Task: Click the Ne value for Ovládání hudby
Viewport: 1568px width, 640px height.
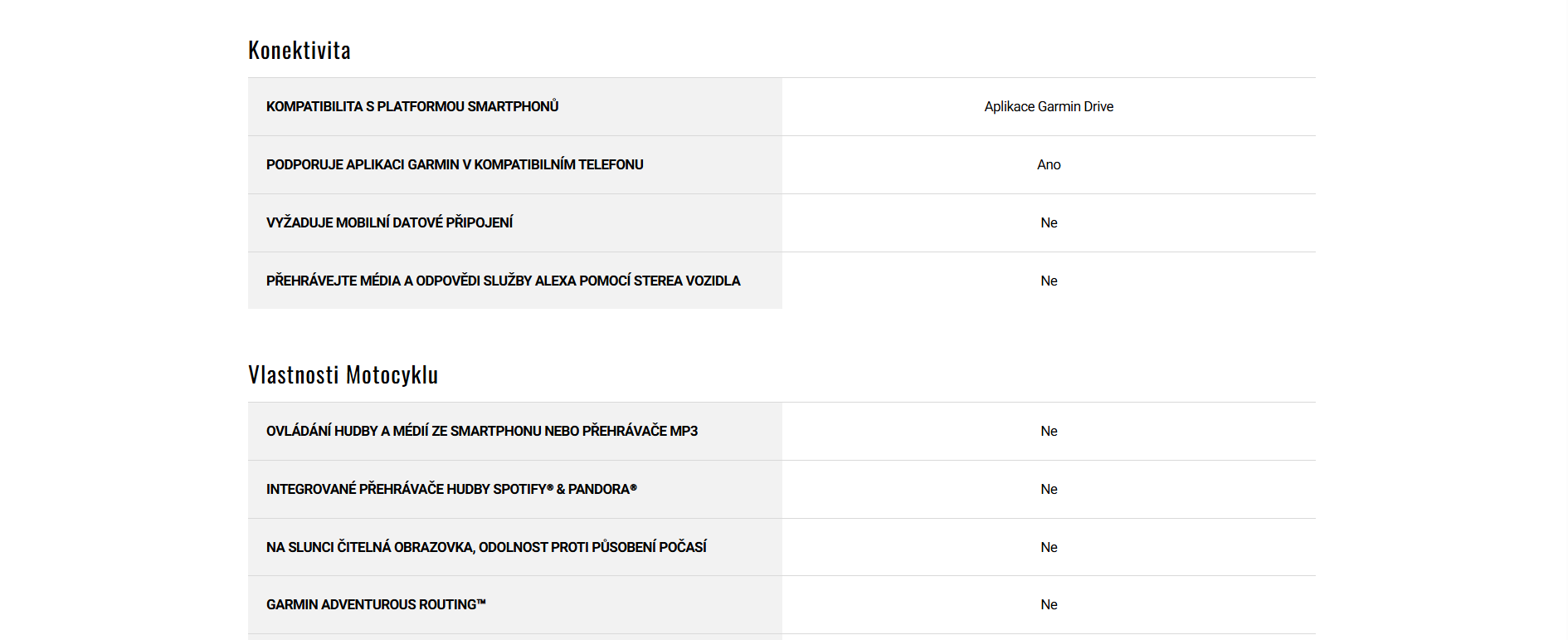Action: pyautogui.click(x=1049, y=431)
